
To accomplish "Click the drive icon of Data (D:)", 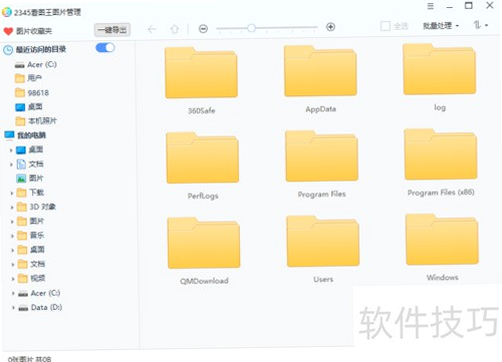I will [23, 308].
